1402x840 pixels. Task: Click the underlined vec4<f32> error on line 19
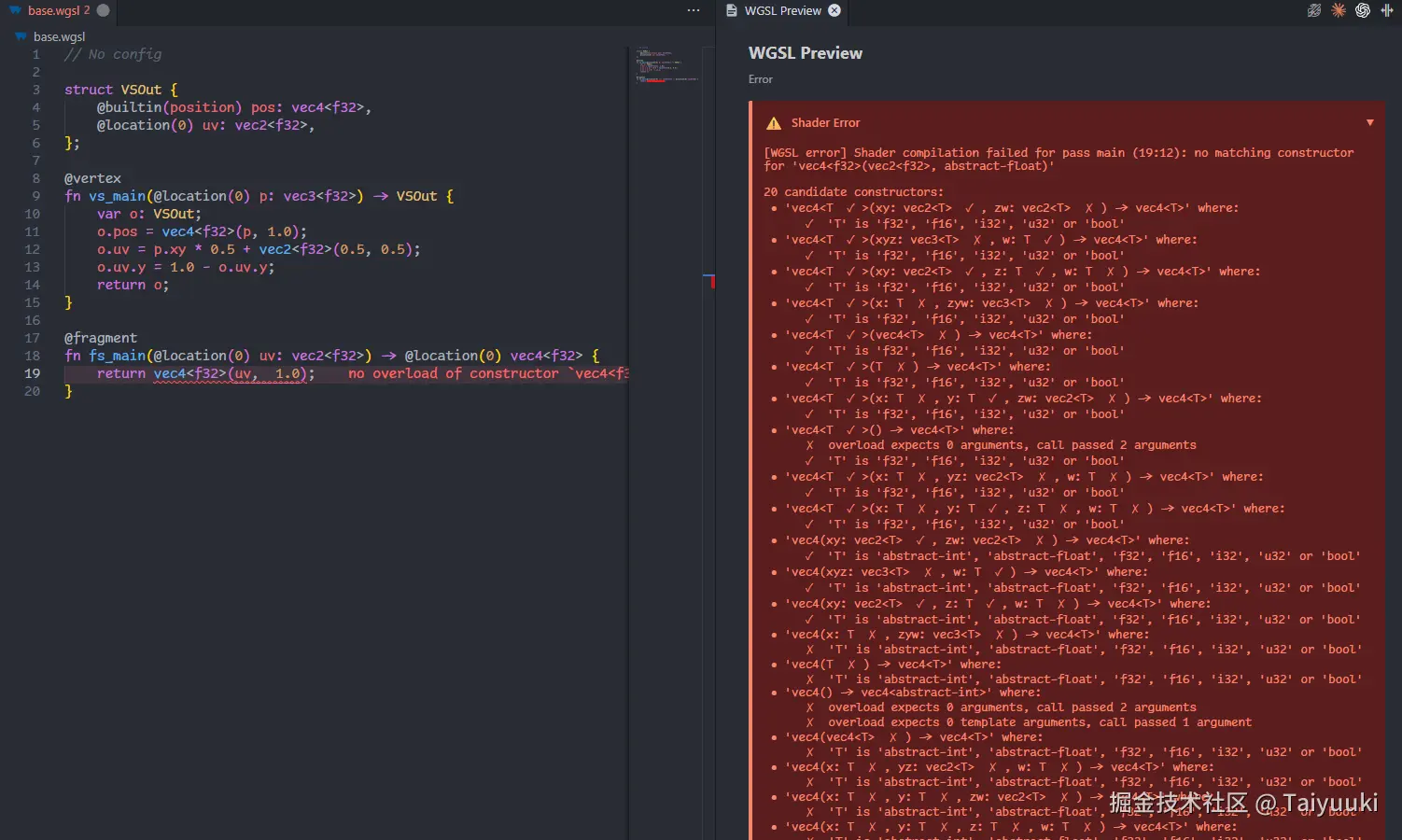coord(185,373)
